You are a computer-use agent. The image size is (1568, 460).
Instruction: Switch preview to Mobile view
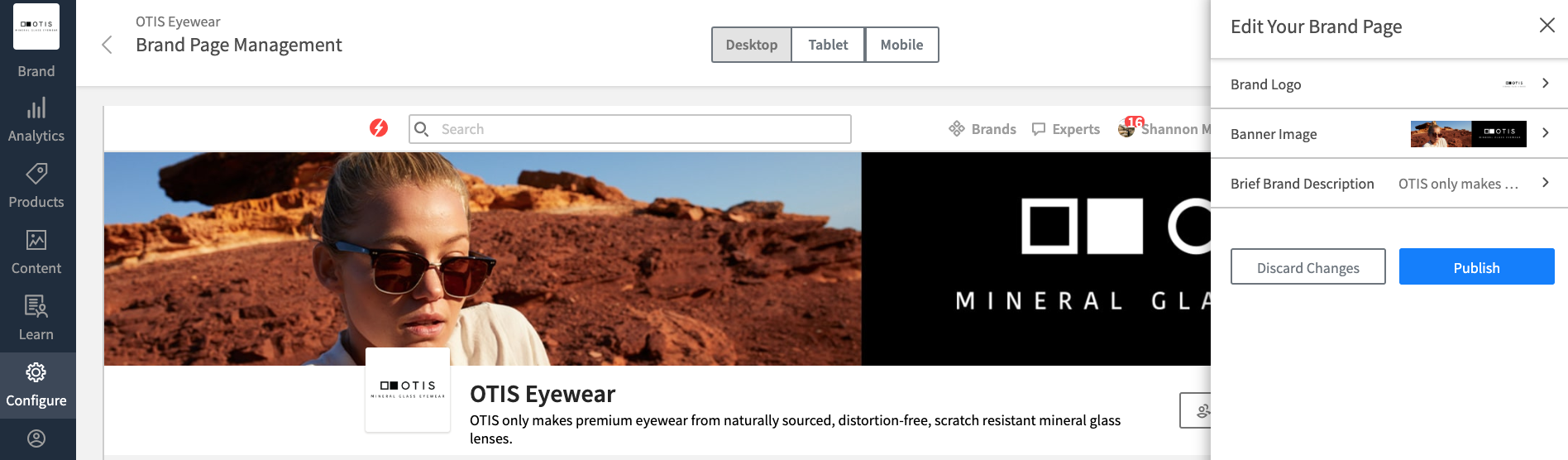click(x=901, y=45)
